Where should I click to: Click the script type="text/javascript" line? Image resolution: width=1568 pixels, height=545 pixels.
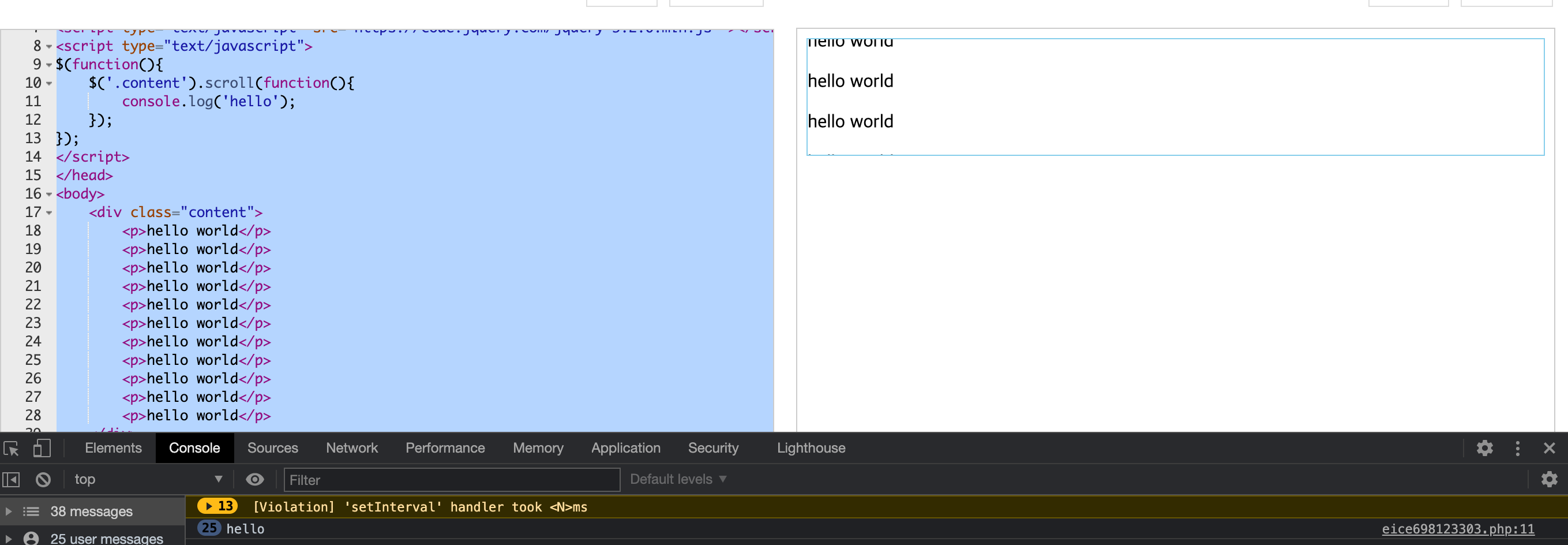(184, 46)
